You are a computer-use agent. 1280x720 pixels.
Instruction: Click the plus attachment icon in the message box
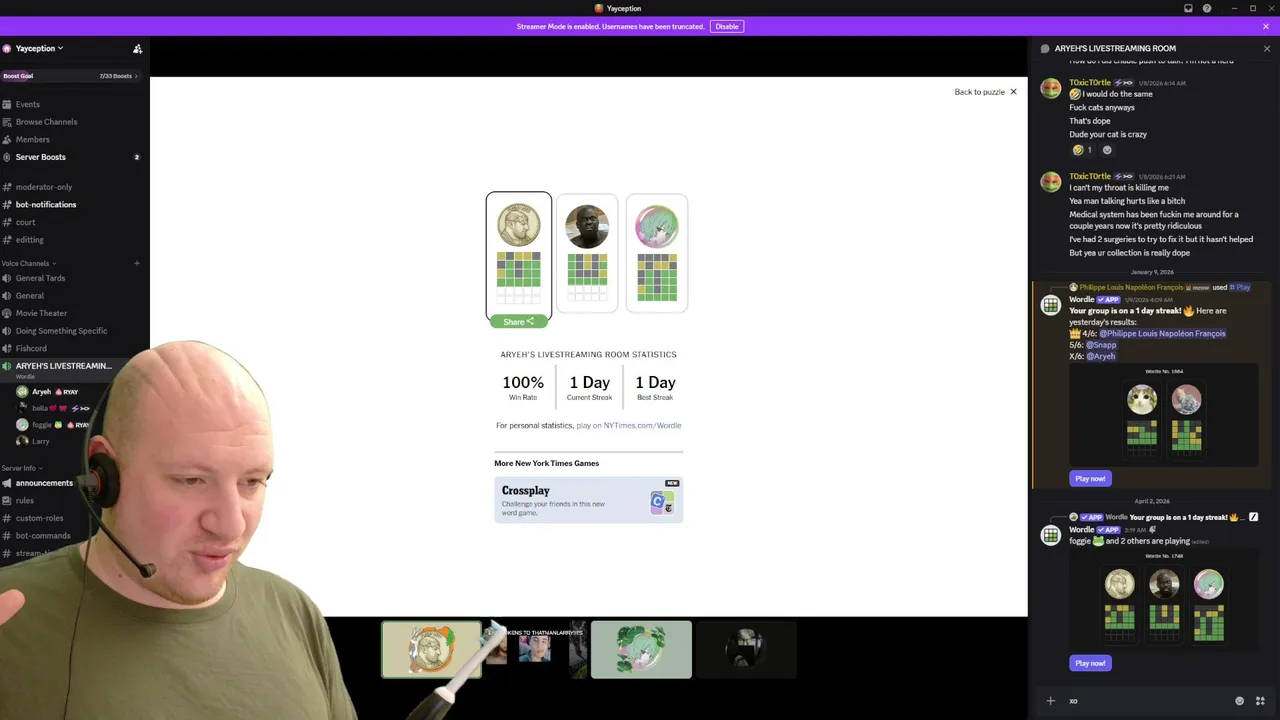pyautogui.click(x=1050, y=701)
